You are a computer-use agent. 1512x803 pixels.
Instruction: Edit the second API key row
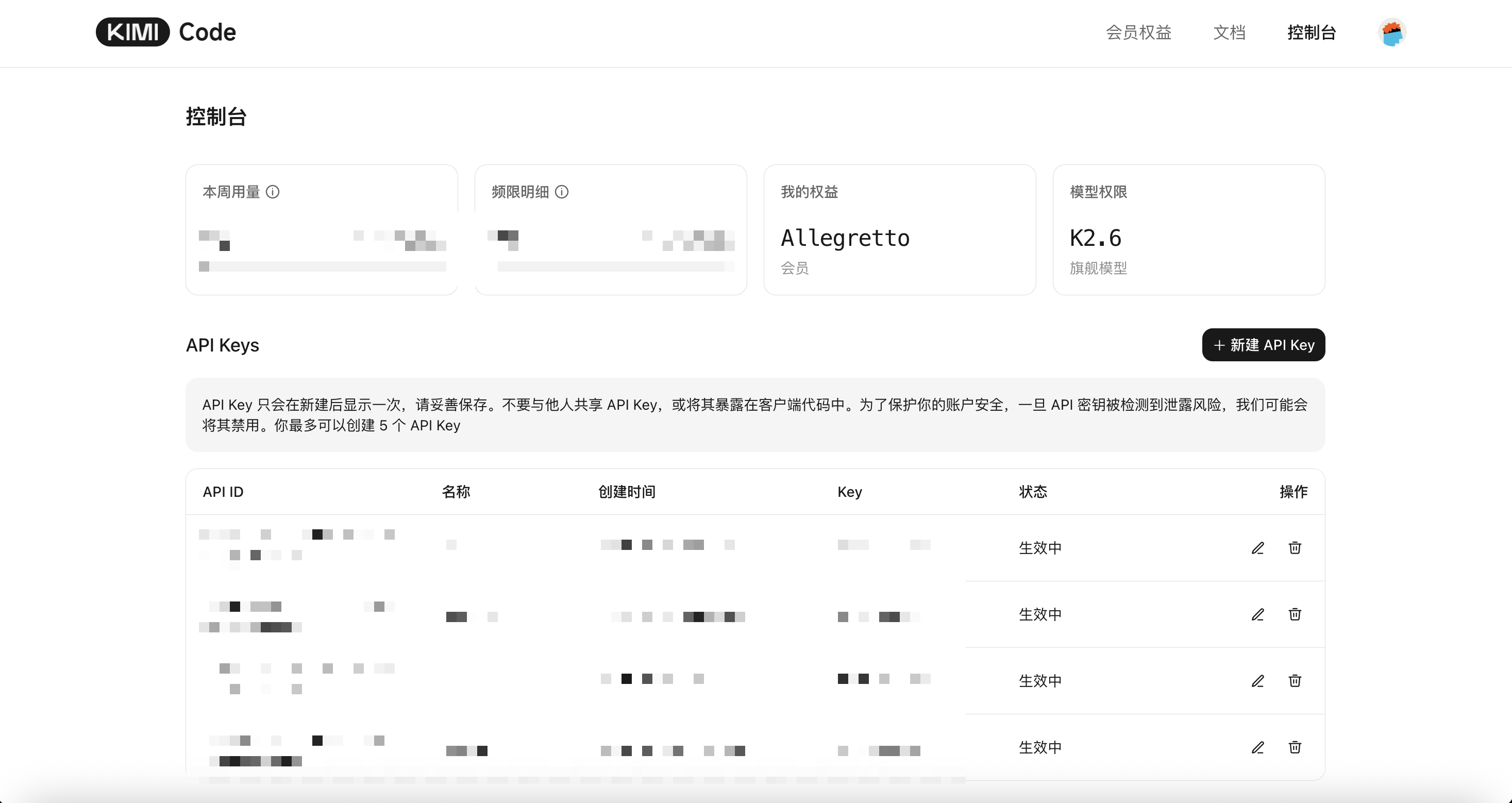[1258, 614]
